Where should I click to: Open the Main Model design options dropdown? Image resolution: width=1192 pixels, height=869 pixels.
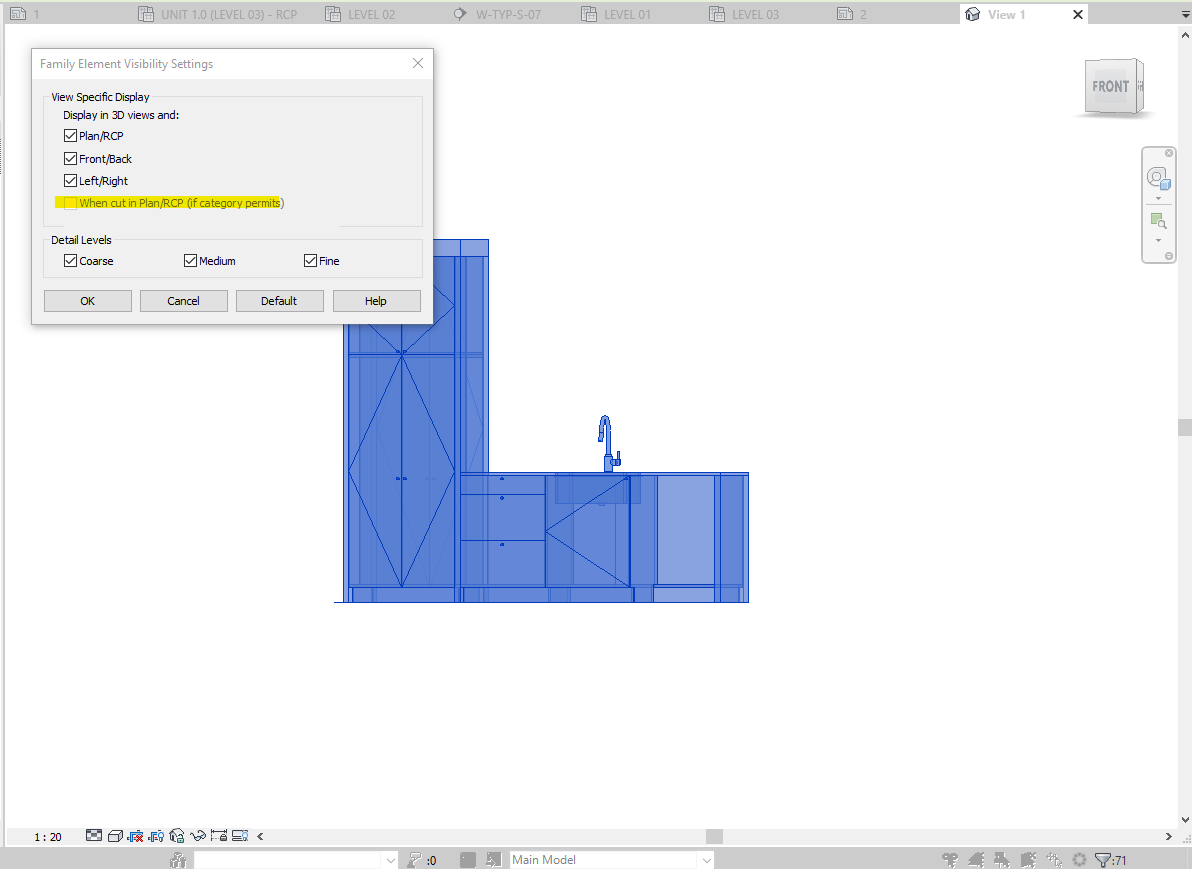pos(707,859)
